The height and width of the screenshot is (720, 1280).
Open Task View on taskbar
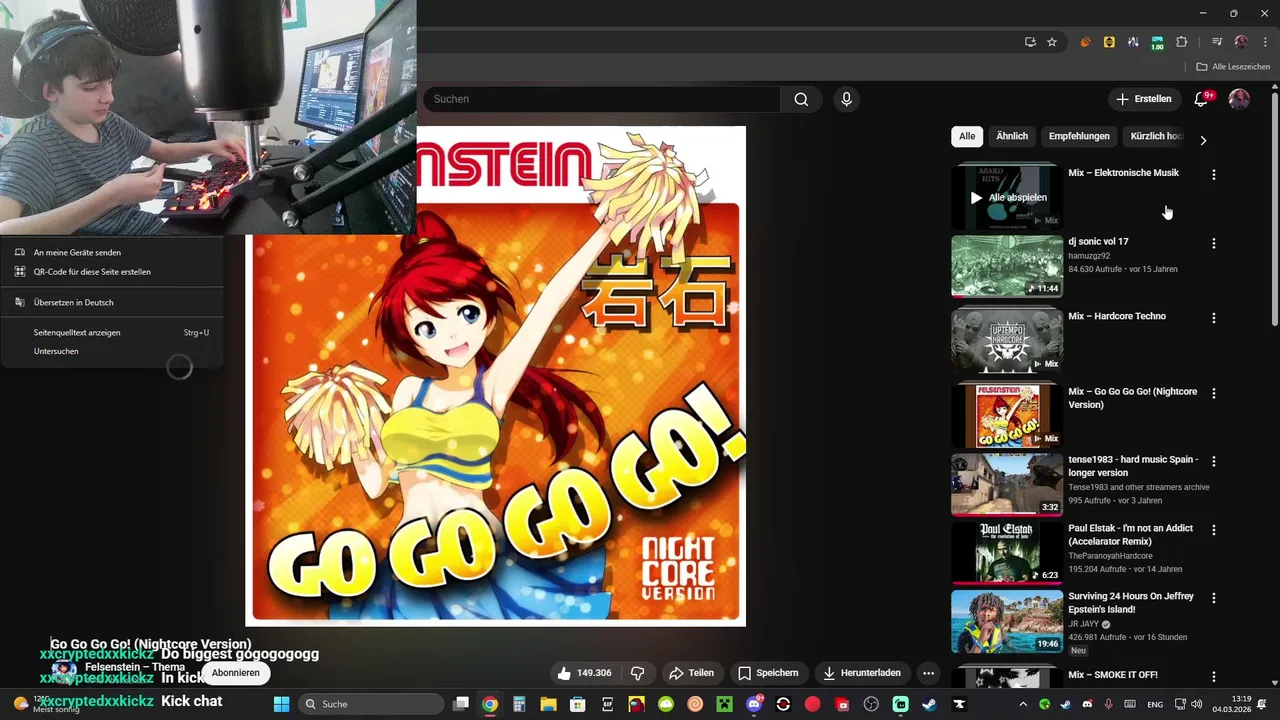click(x=461, y=704)
